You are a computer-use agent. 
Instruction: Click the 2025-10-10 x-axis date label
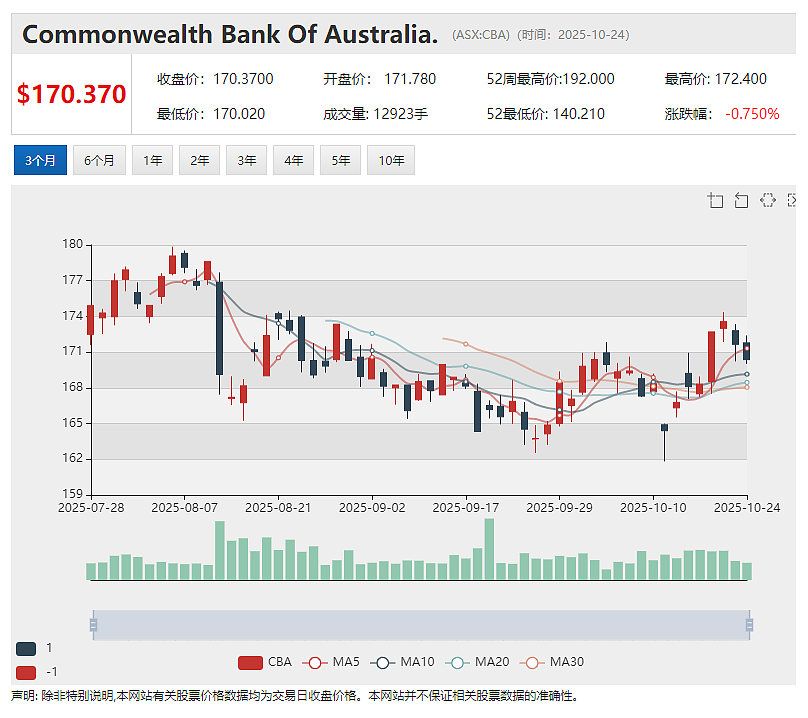coord(653,508)
